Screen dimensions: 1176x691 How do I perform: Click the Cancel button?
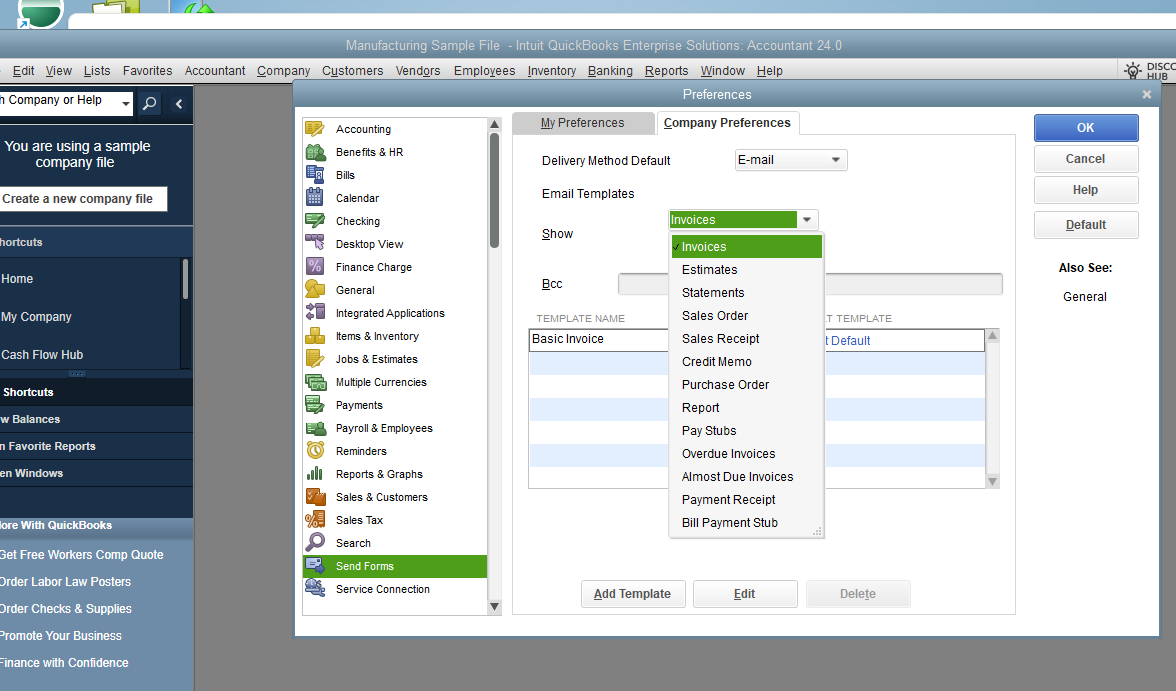[x=1086, y=159]
